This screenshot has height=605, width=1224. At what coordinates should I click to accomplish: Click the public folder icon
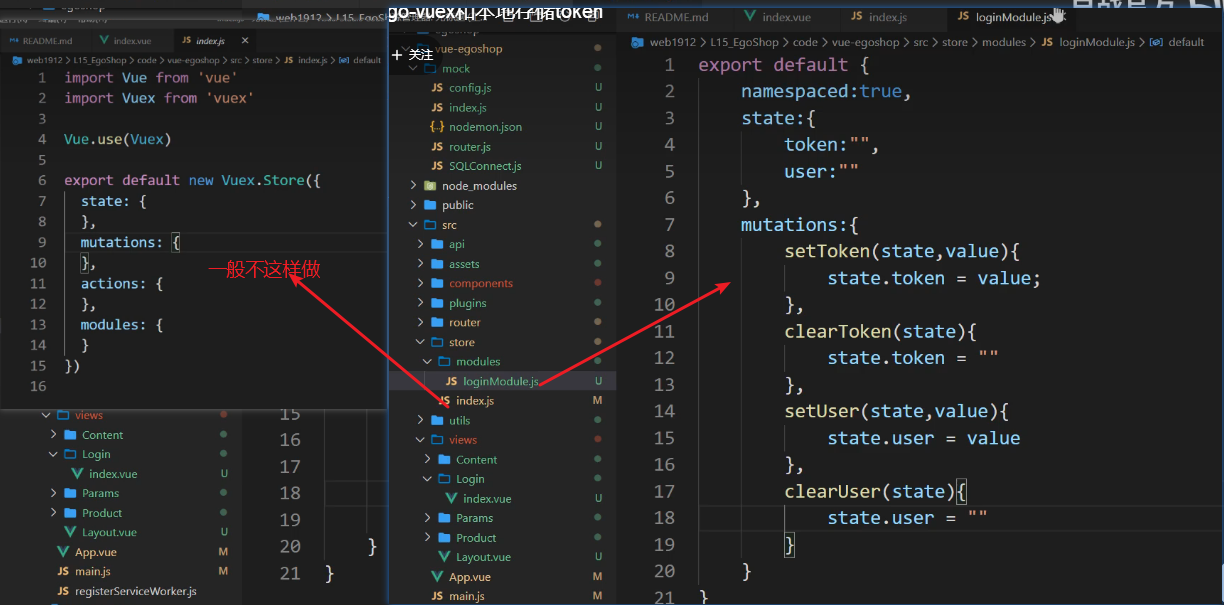coord(431,205)
